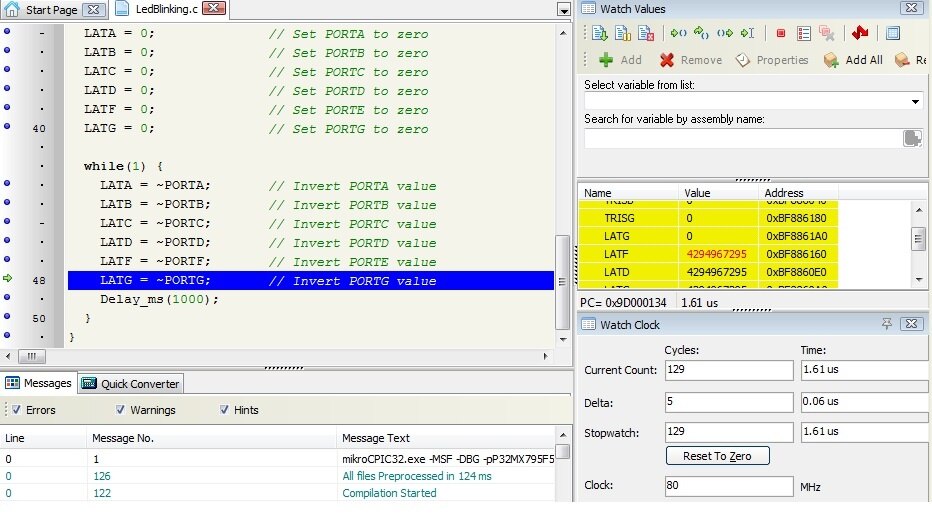Click the search variable by assembly name field
932x532 pixels.
[x=742, y=139]
